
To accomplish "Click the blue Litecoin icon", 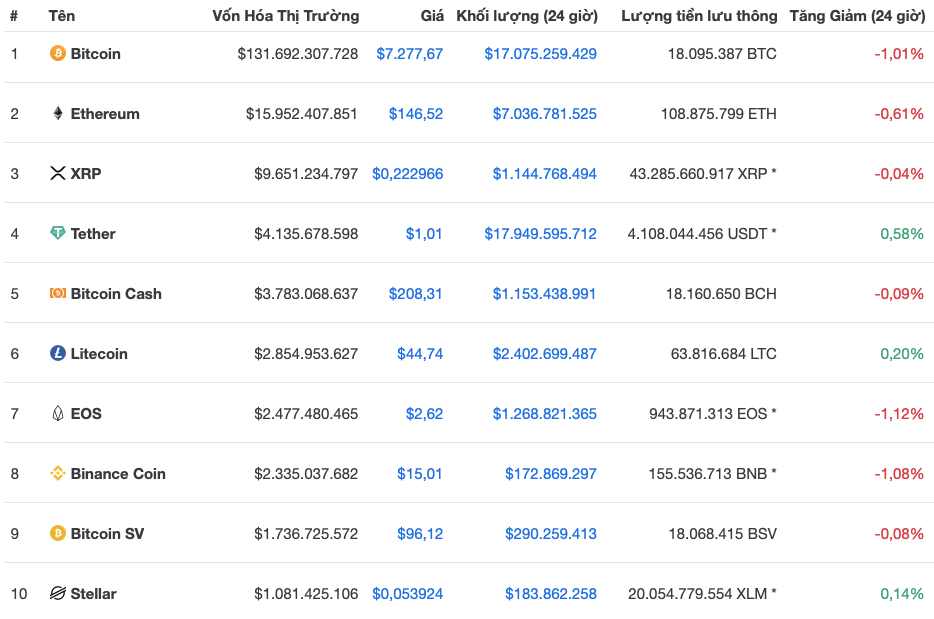I will pyautogui.click(x=58, y=353).
